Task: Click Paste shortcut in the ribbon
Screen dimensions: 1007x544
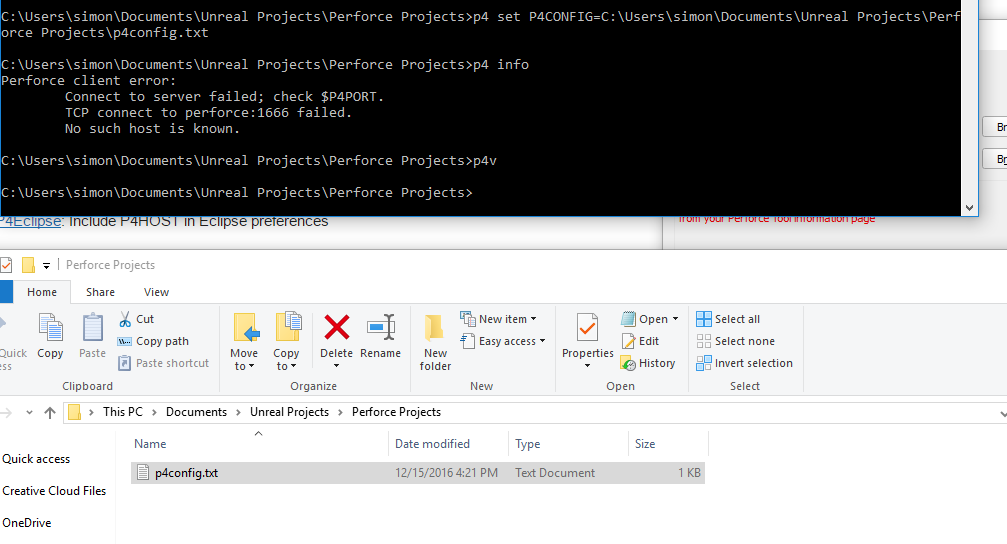Action: click(x=164, y=363)
